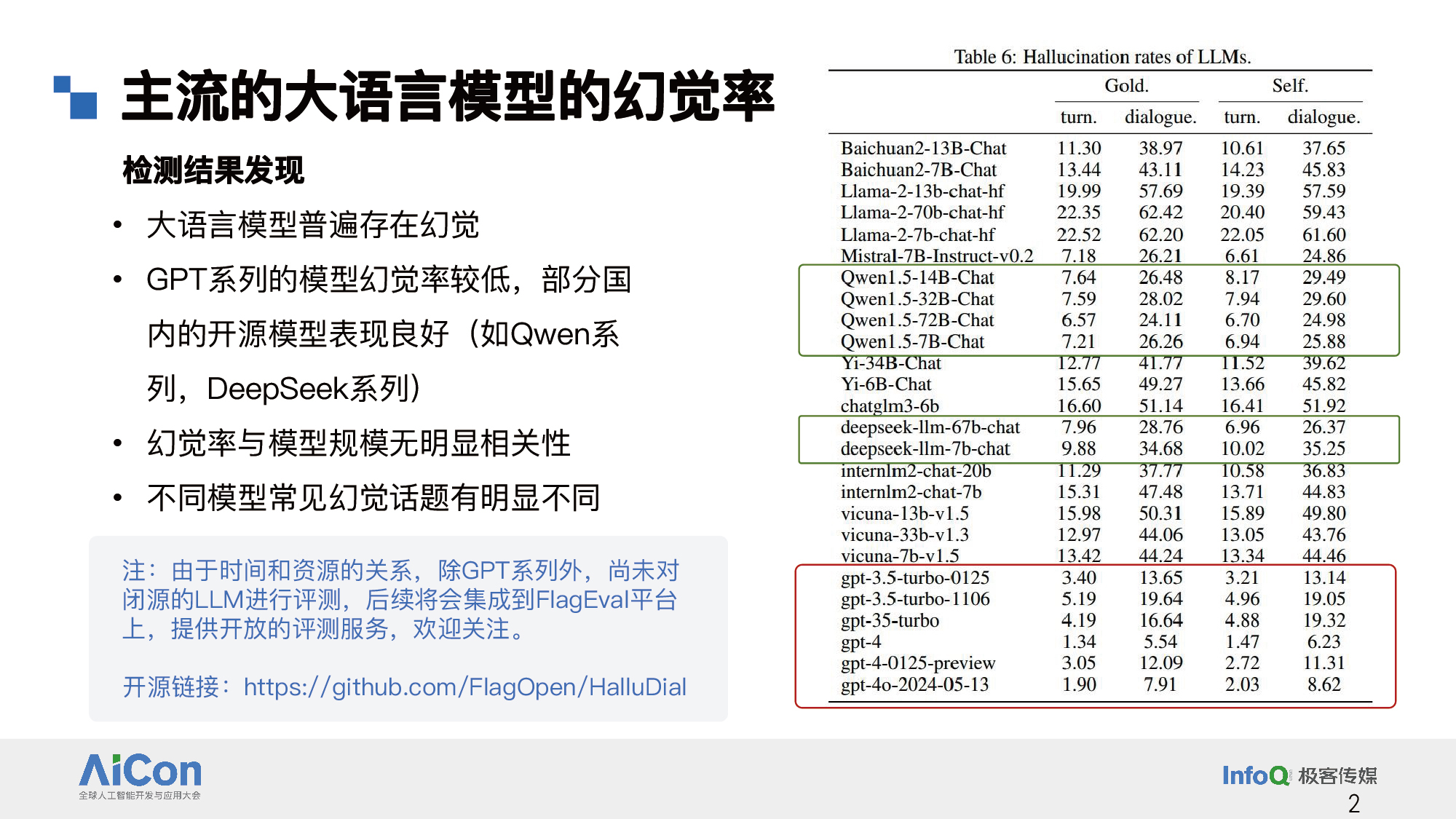Click the AiCon tagline 全球人工智能开发与应用大会
Viewport: 1456px width, 819px height.
[140, 795]
